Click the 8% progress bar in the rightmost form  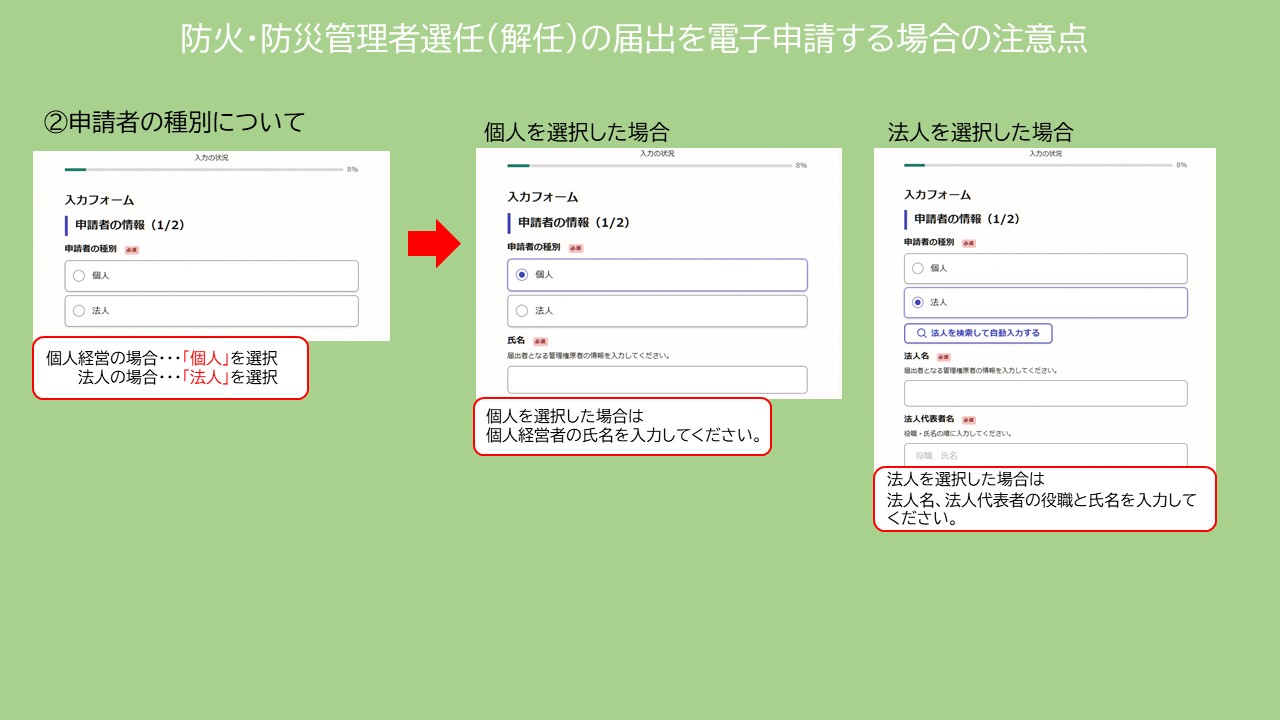[1038, 165]
